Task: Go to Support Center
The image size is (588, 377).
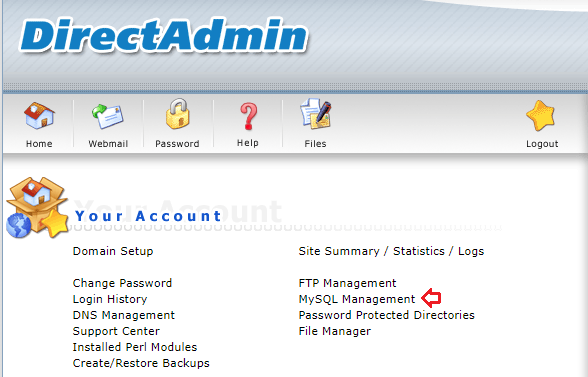Action: 116,331
